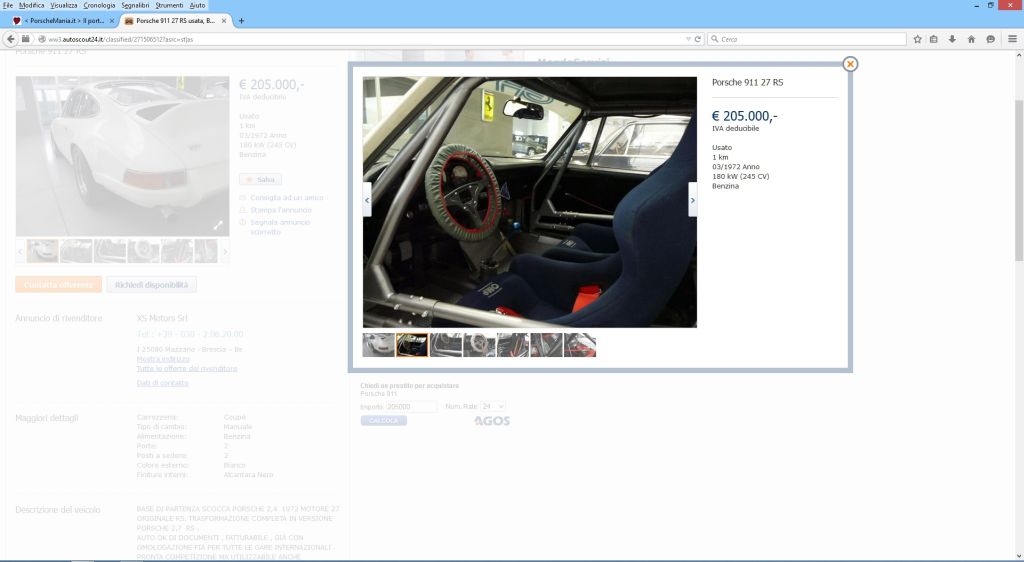Open the hamburger menu of the browser
Viewport: 1024px width, 562px height.
[1012, 39]
